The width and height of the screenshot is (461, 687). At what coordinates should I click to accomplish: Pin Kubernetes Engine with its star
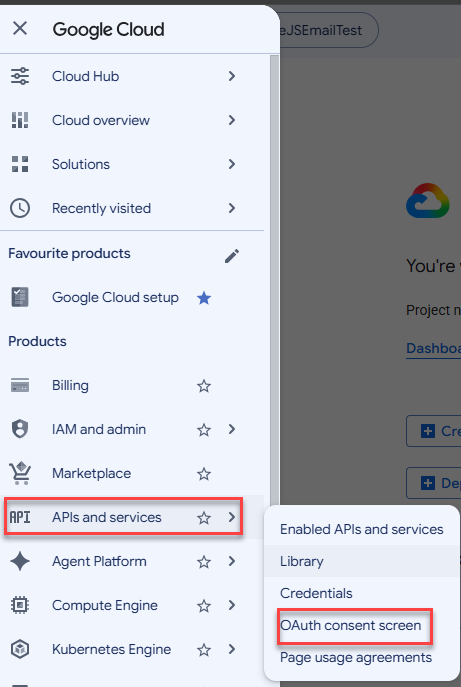click(204, 650)
